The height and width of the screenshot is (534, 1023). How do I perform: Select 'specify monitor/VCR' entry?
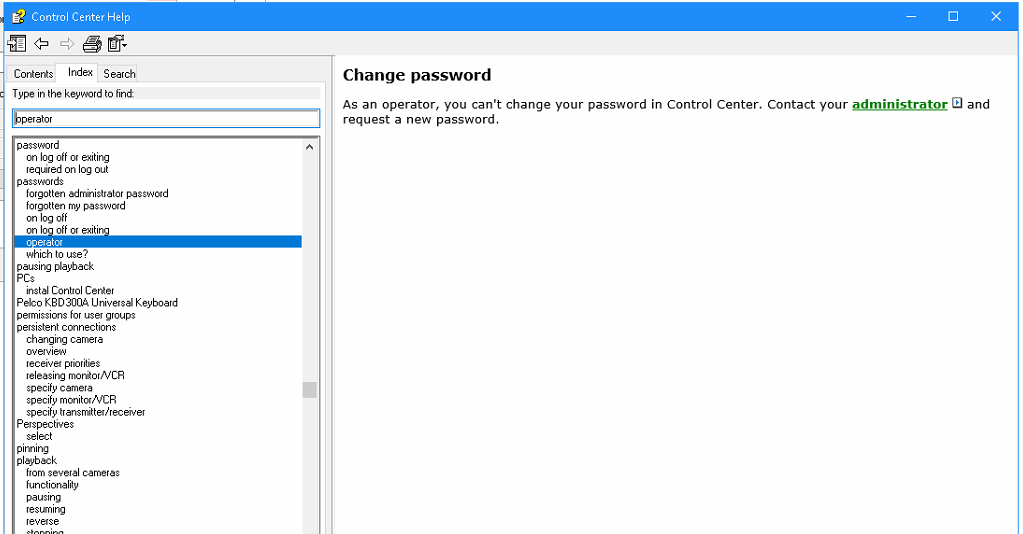(x=71, y=400)
